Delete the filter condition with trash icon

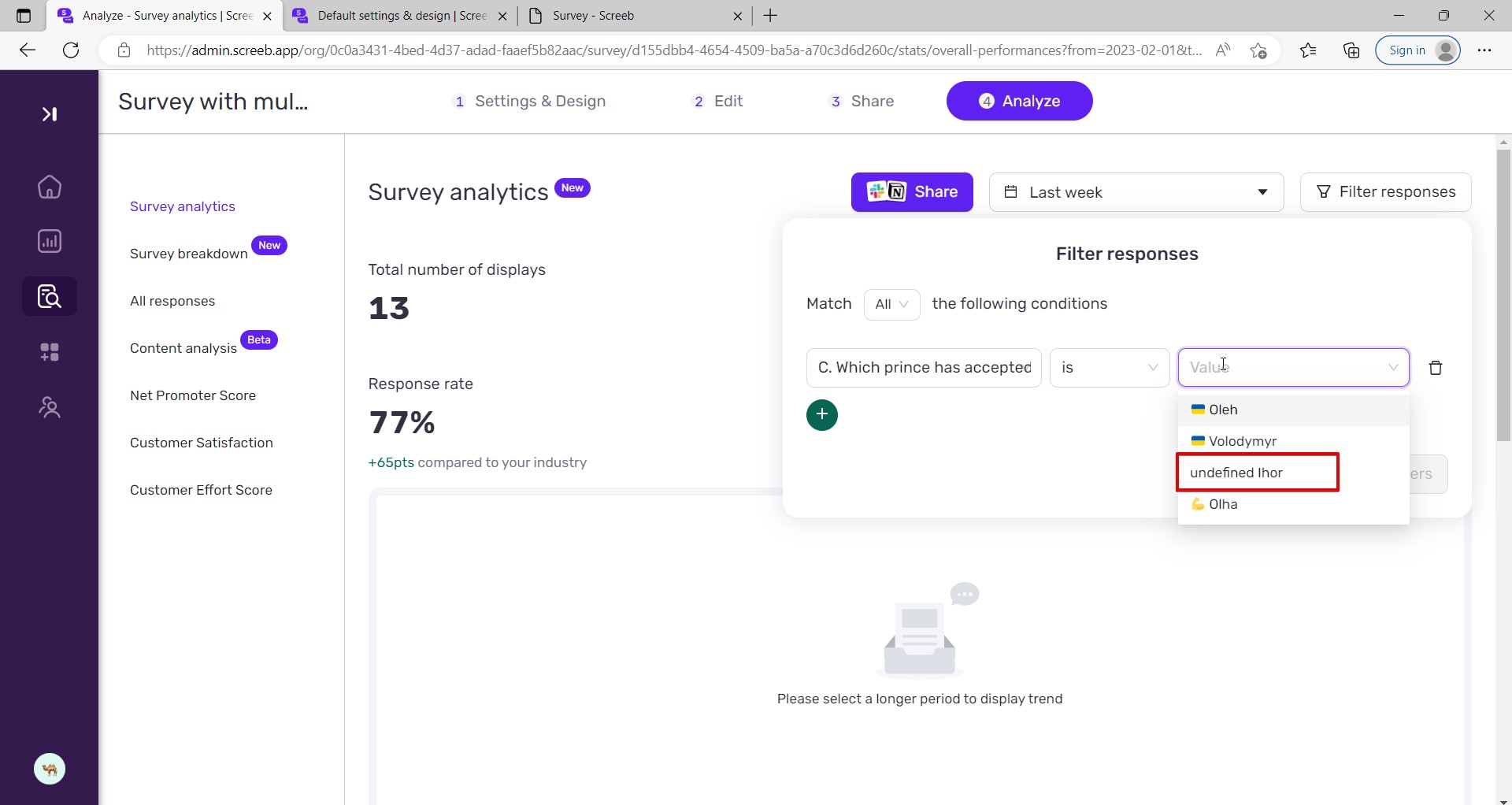click(1436, 368)
